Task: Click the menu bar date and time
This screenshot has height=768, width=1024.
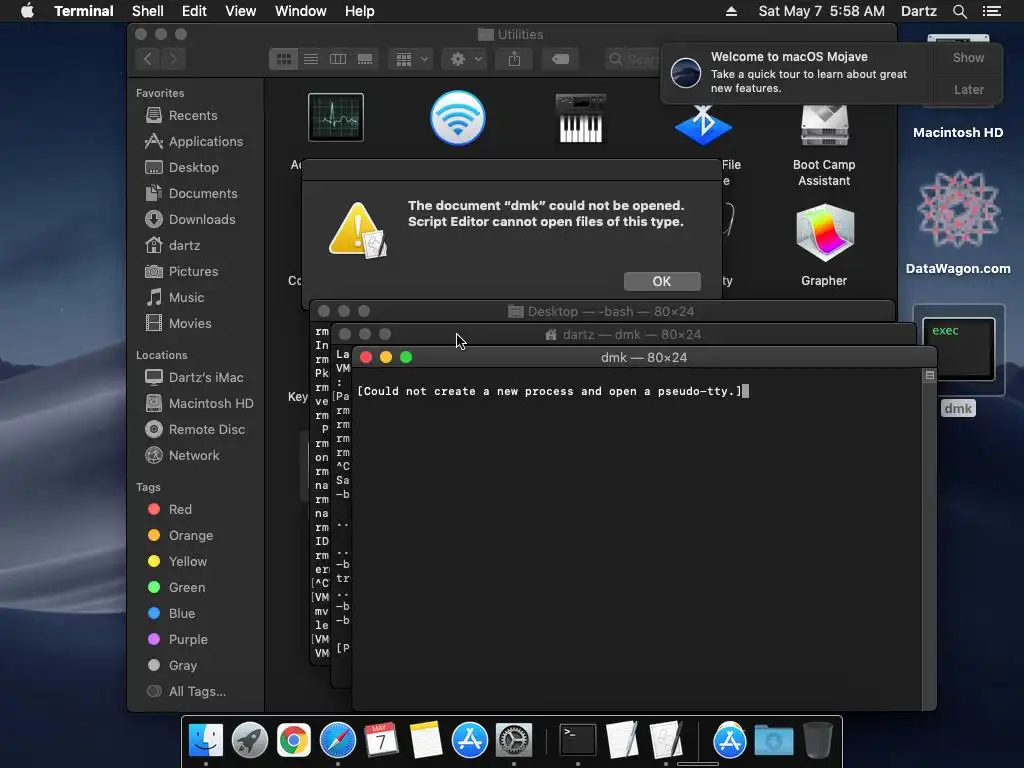Action: click(822, 11)
